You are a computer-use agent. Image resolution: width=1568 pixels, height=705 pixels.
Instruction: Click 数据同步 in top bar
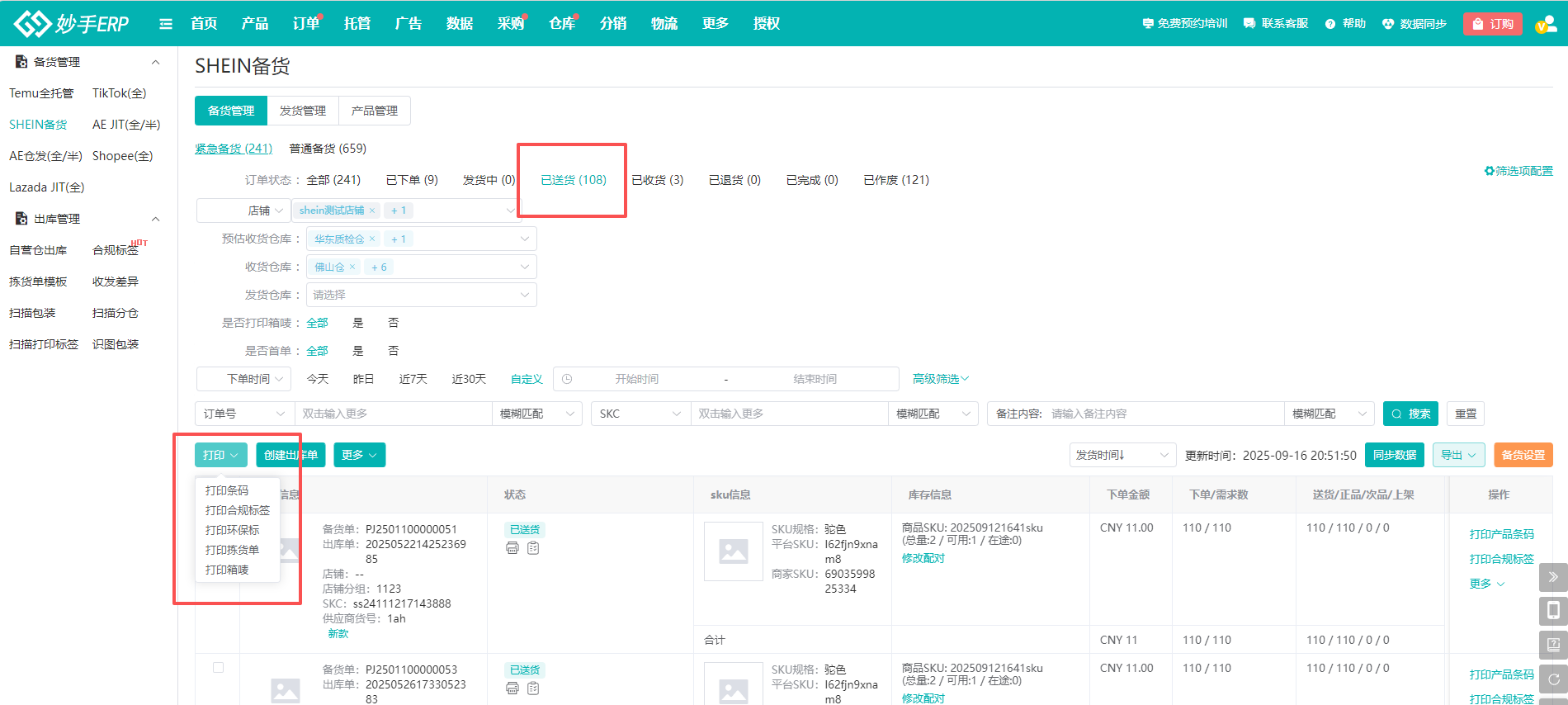tap(1415, 24)
